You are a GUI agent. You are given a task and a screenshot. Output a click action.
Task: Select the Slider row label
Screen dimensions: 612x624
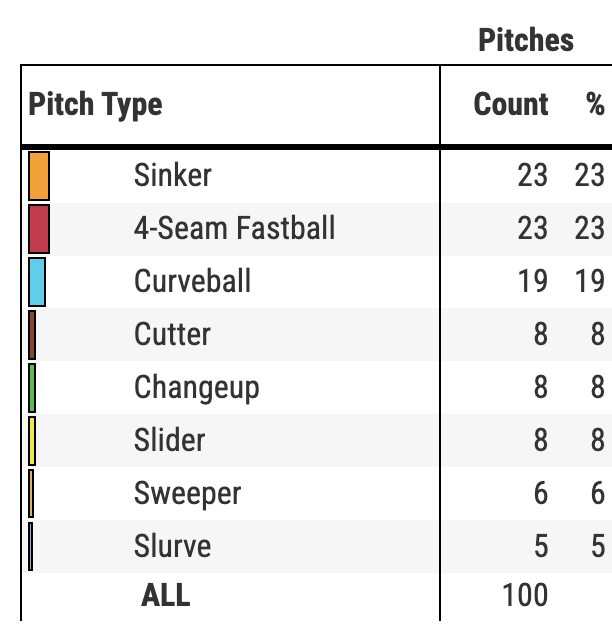point(169,440)
